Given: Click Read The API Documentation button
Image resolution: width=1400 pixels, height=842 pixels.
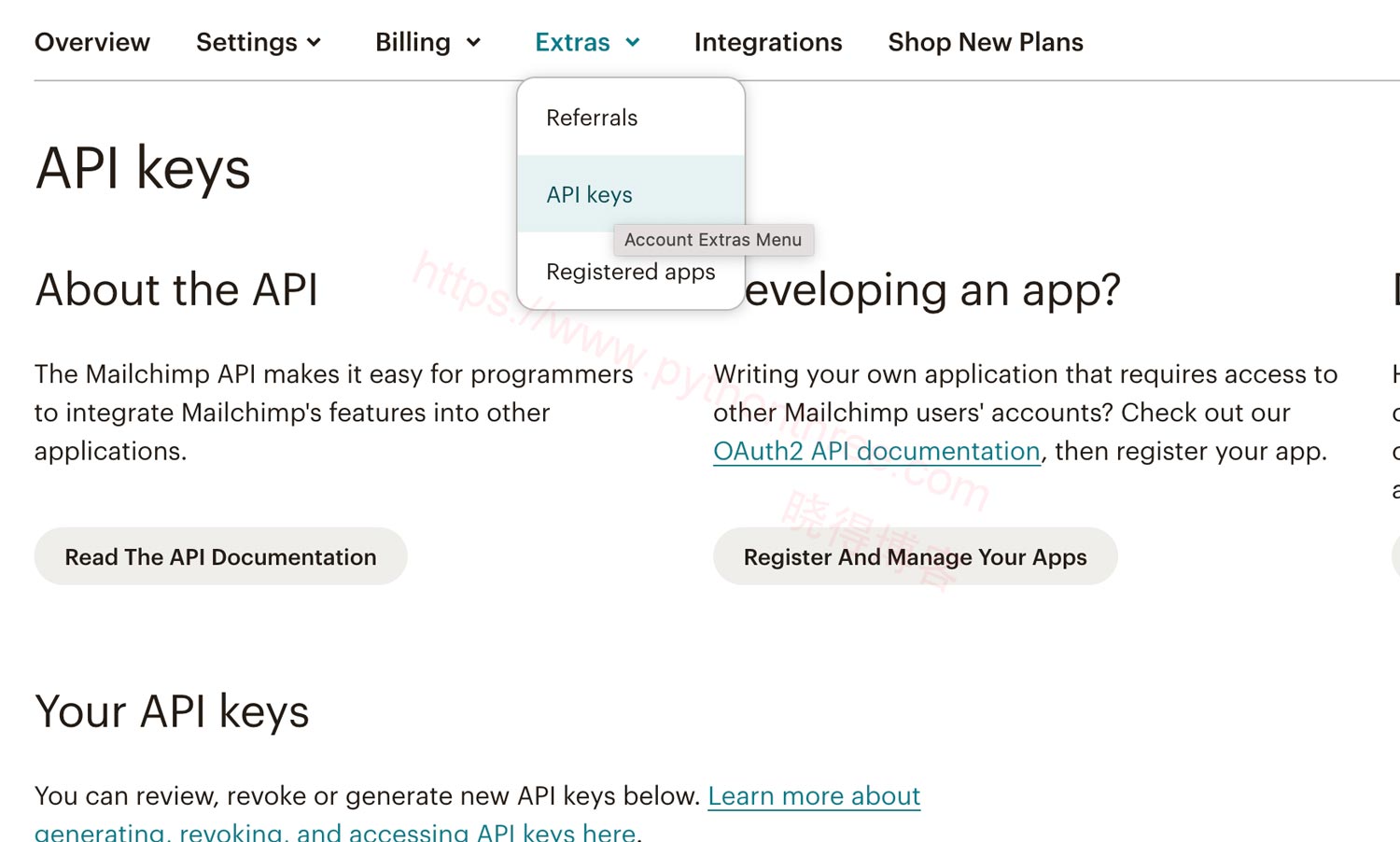Looking at the screenshot, I should [x=221, y=556].
